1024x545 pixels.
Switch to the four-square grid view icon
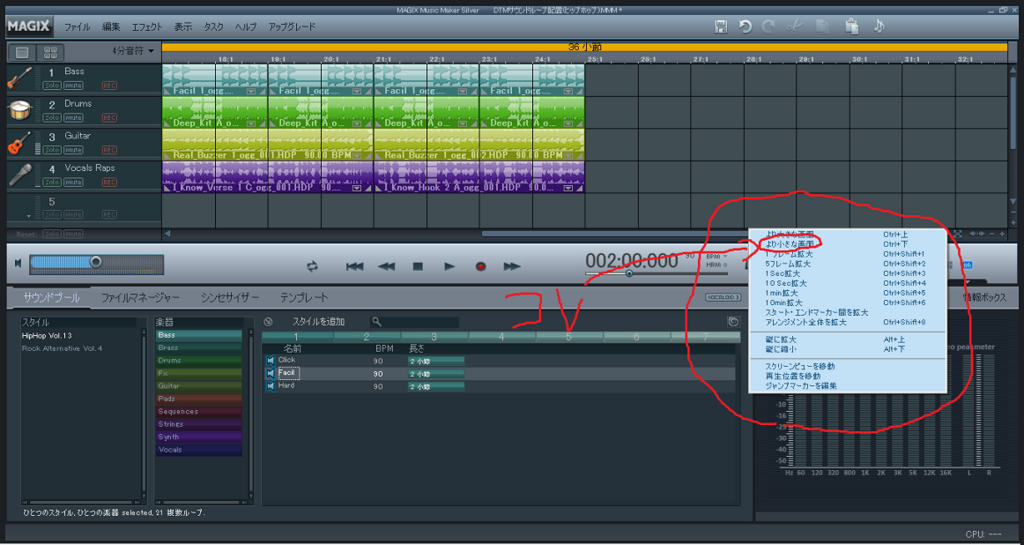pos(49,52)
